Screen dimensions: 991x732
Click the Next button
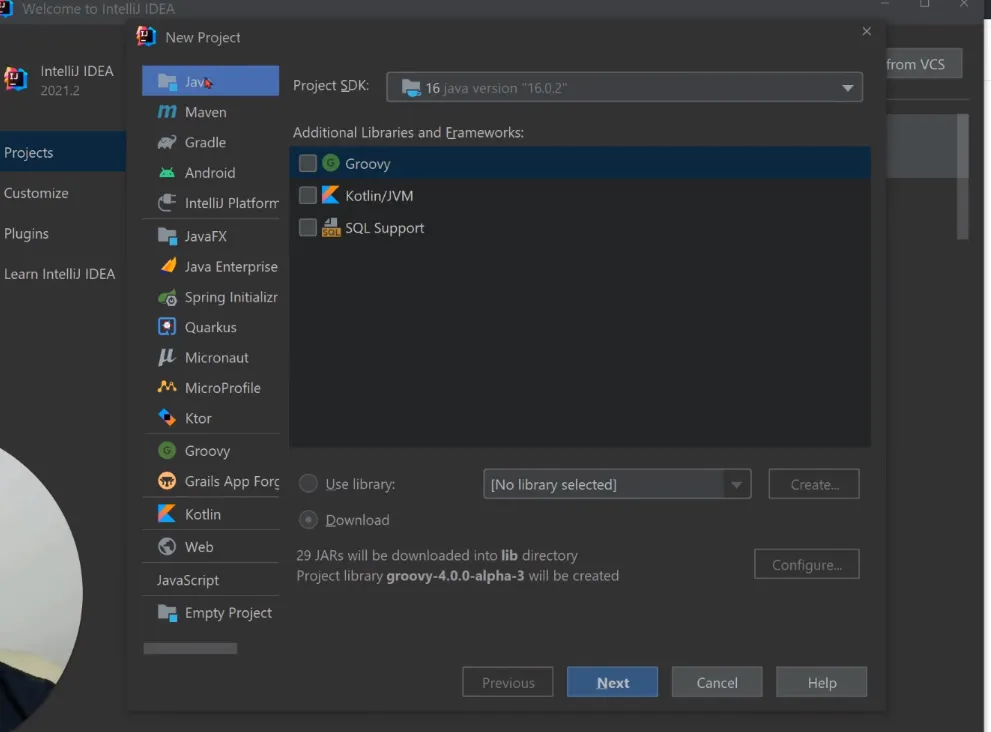612,682
